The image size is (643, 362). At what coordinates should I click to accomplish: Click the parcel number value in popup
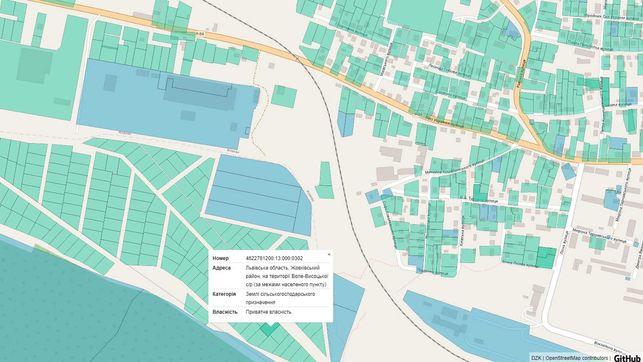click(274, 258)
